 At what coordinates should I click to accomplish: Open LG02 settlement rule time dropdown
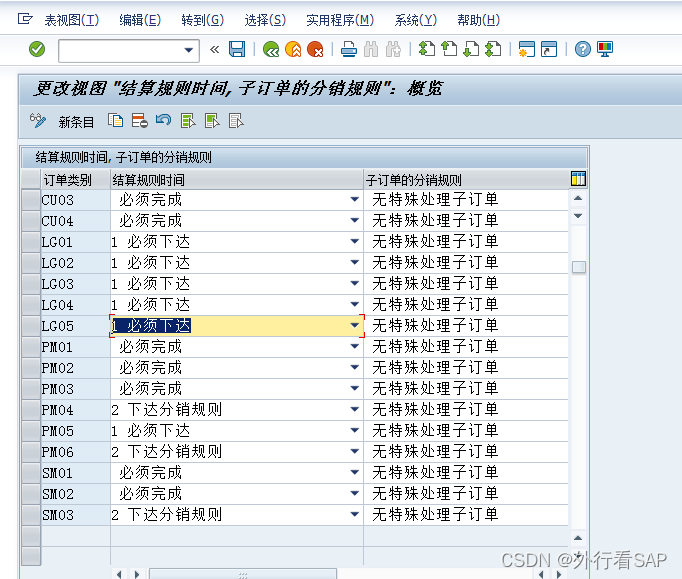pyautogui.click(x=355, y=263)
